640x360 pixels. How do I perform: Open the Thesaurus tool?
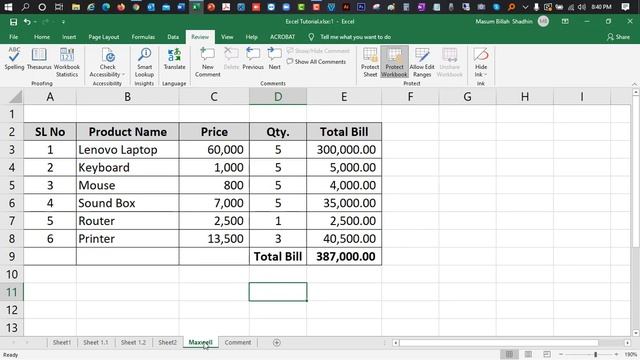(x=39, y=58)
